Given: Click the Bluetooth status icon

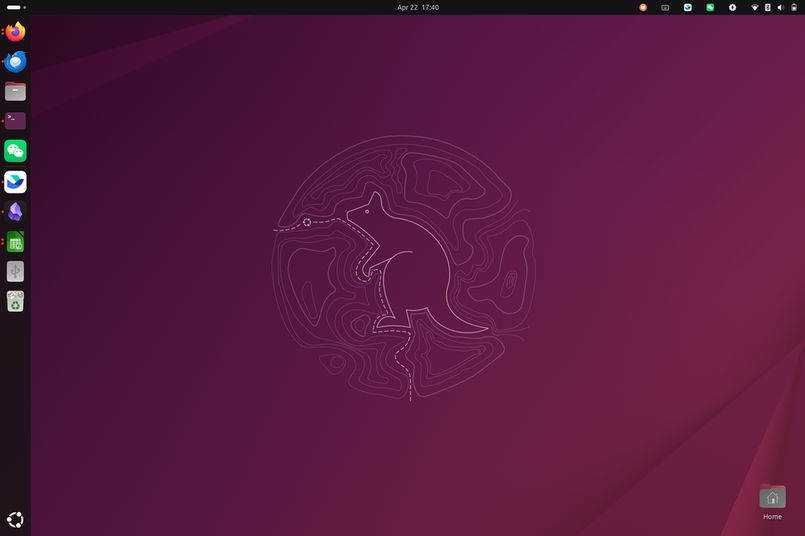Looking at the screenshot, I should [x=768, y=7].
